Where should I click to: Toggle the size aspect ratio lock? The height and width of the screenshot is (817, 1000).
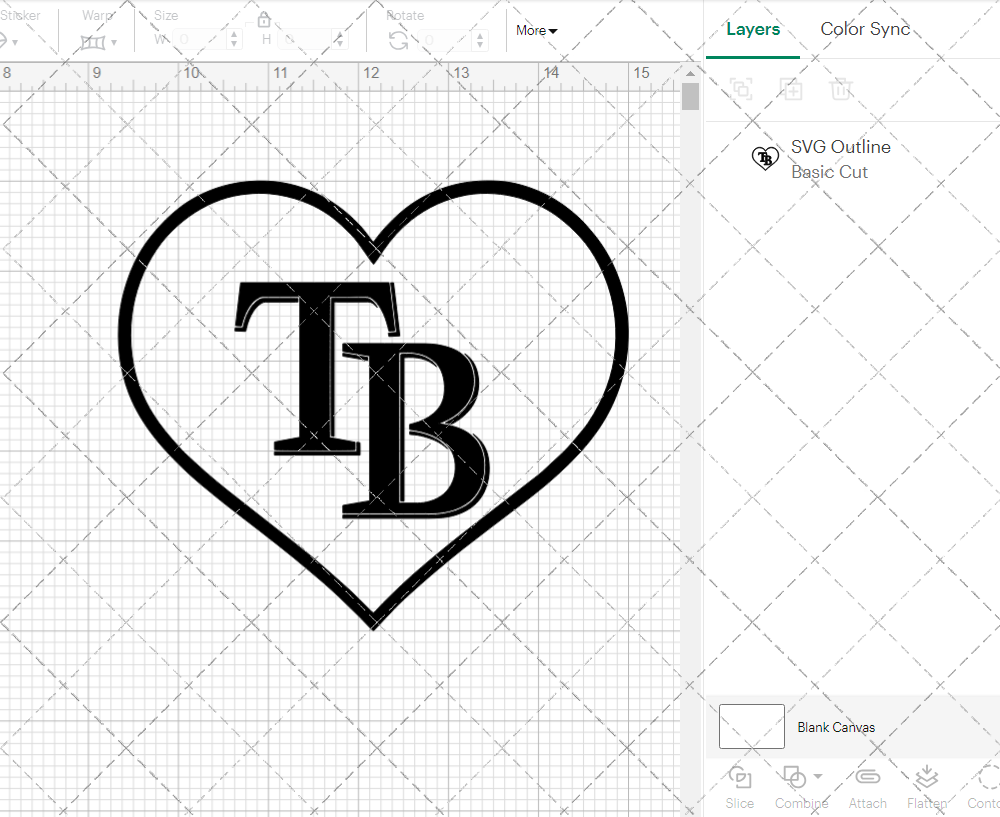(x=264, y=20)
